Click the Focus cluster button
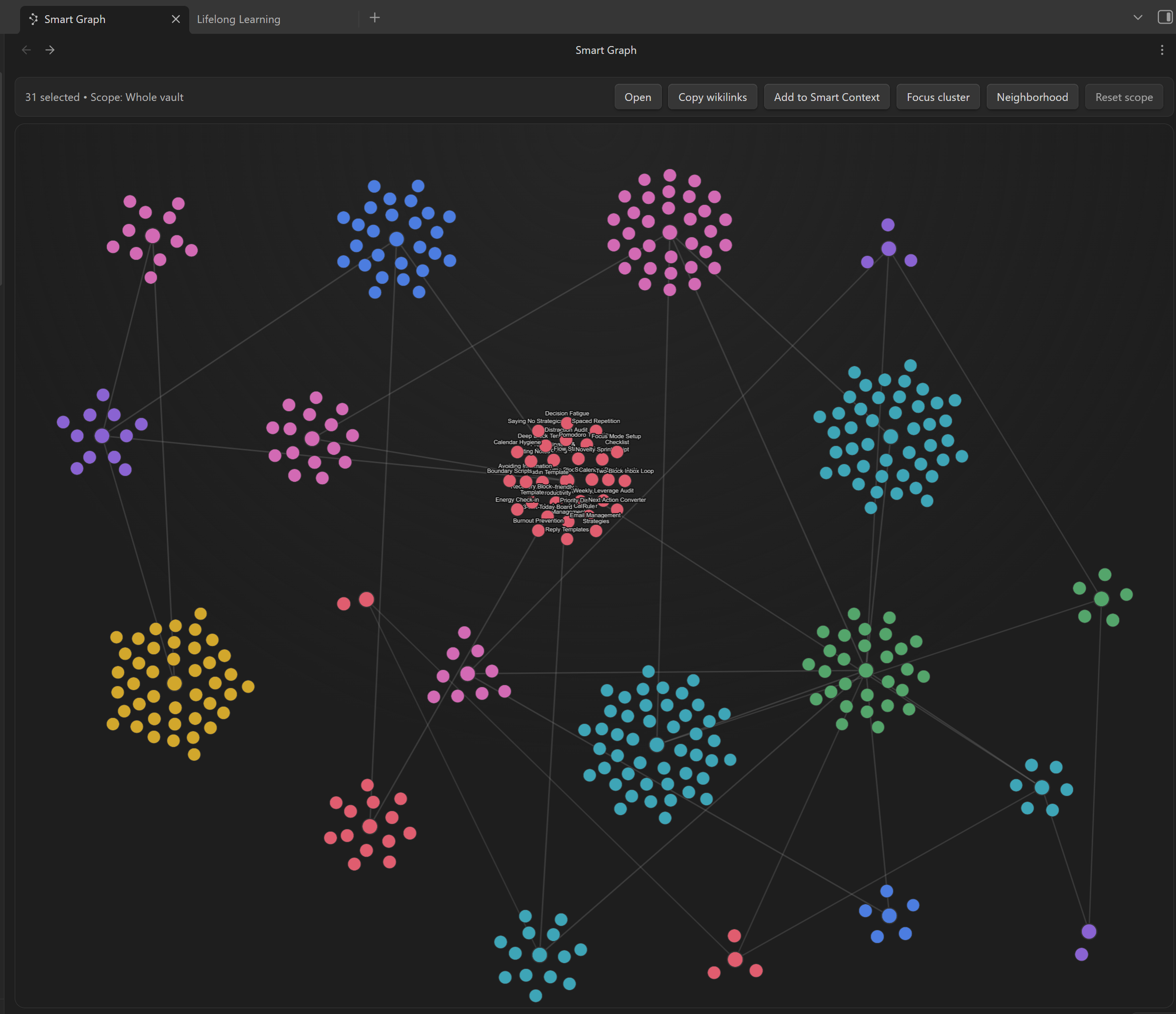The image size is (1176, 1014). coord(938,97)
